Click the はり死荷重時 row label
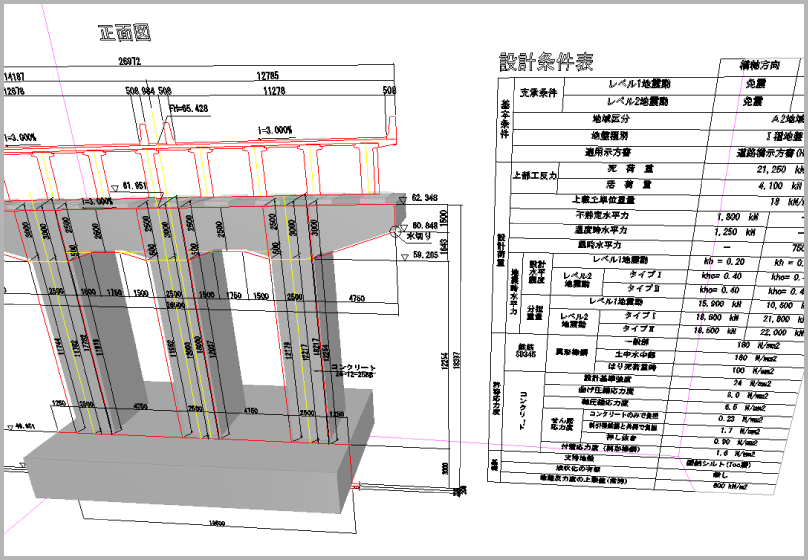The image size is (808, 560). click(x=634, y=367)
